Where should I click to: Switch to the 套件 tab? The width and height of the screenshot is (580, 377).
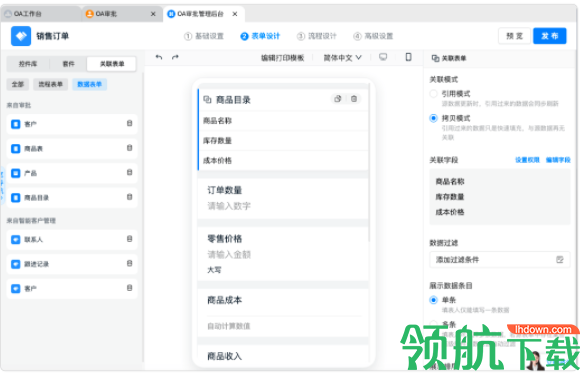tap(68, 64)
